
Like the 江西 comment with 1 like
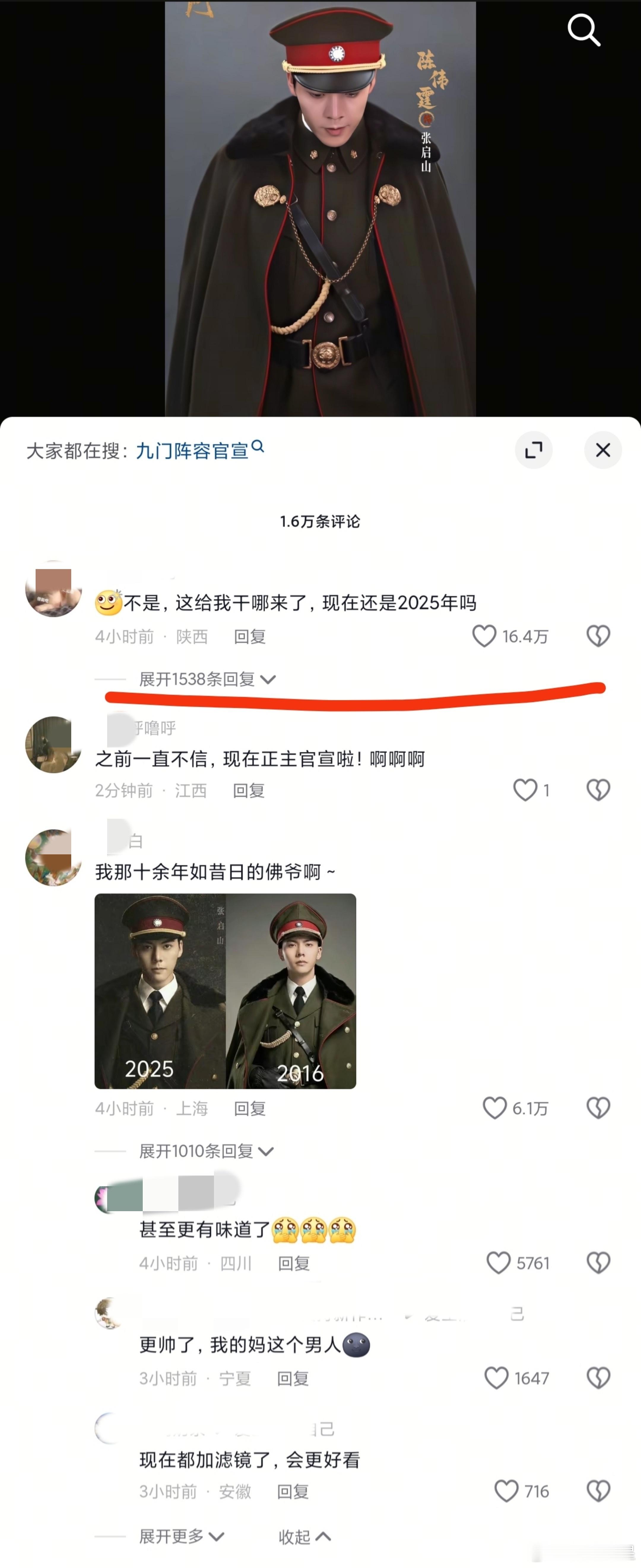525,790
